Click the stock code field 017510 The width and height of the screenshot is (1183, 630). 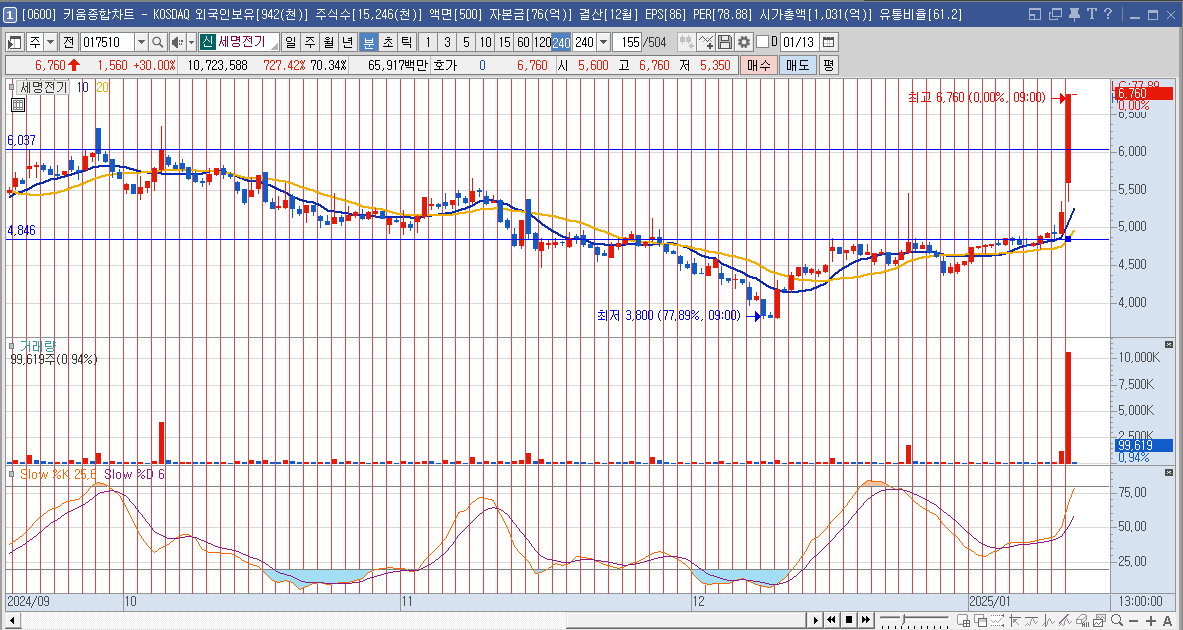(x=107, y=42)
